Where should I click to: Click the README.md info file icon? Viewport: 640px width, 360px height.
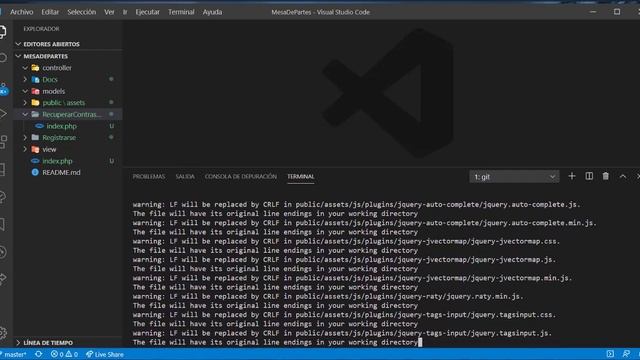click(35, 173)
